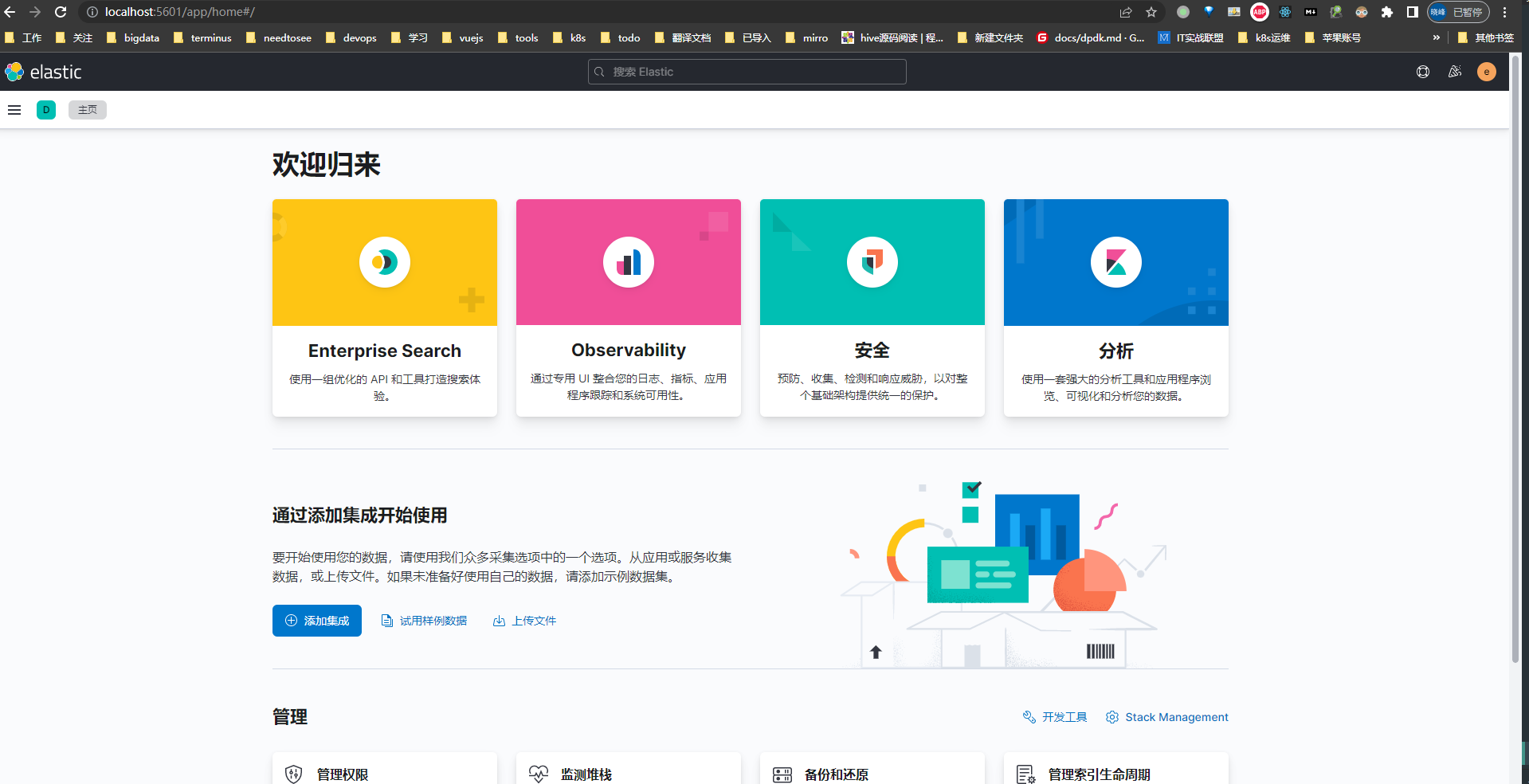Open the 分析 Kibana card icon

[x=1116, y=262]
